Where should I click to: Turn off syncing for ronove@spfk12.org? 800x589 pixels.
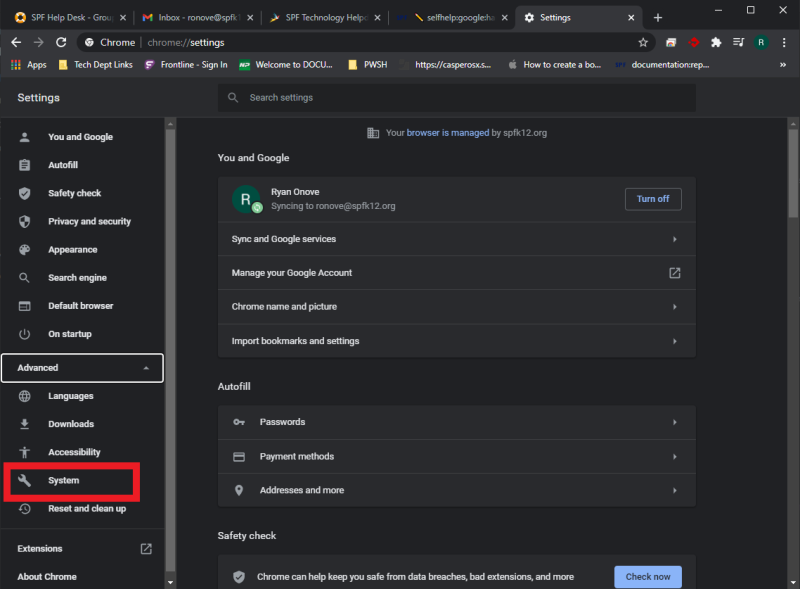(653, 198)
